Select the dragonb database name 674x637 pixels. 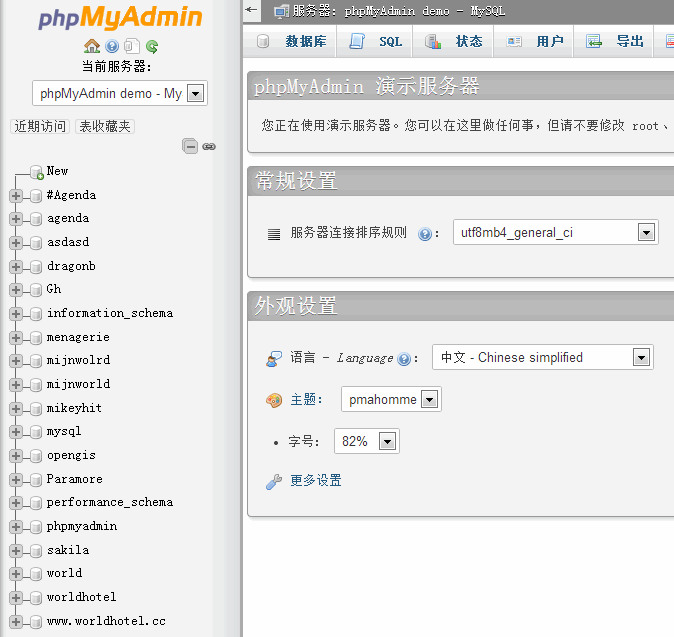pyautogui.click(x=71, y=266)
